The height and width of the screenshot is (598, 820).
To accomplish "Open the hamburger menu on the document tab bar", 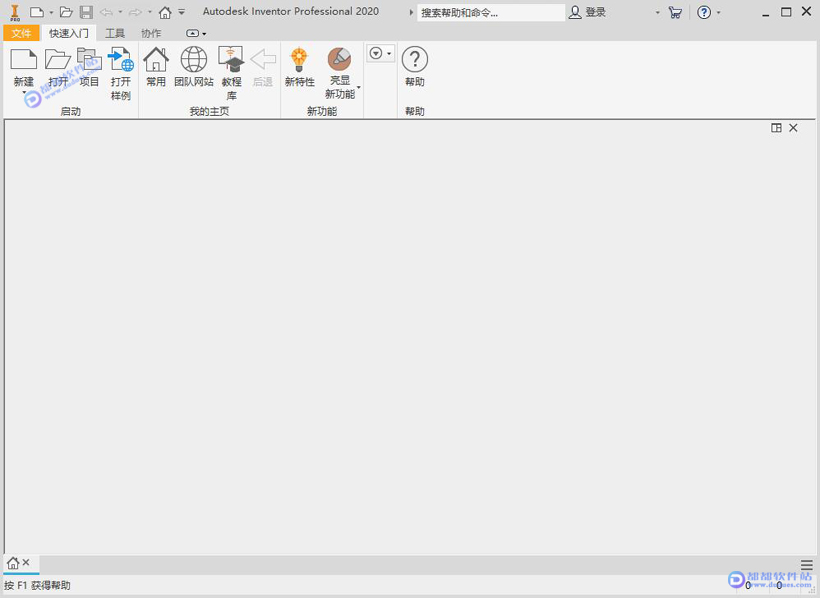I will (807, 565).
